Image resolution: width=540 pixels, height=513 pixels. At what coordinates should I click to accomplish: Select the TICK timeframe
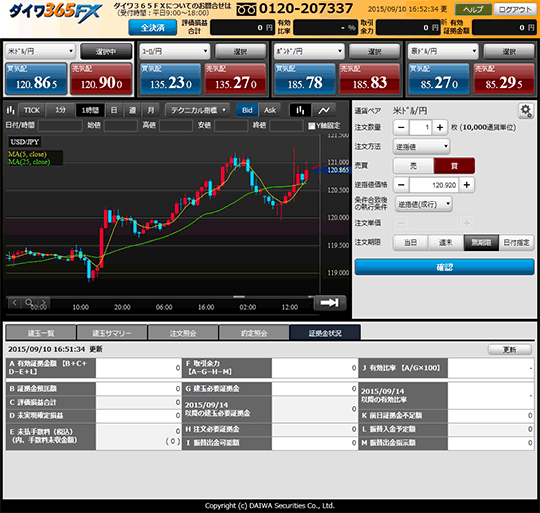(x=32, y=110)
